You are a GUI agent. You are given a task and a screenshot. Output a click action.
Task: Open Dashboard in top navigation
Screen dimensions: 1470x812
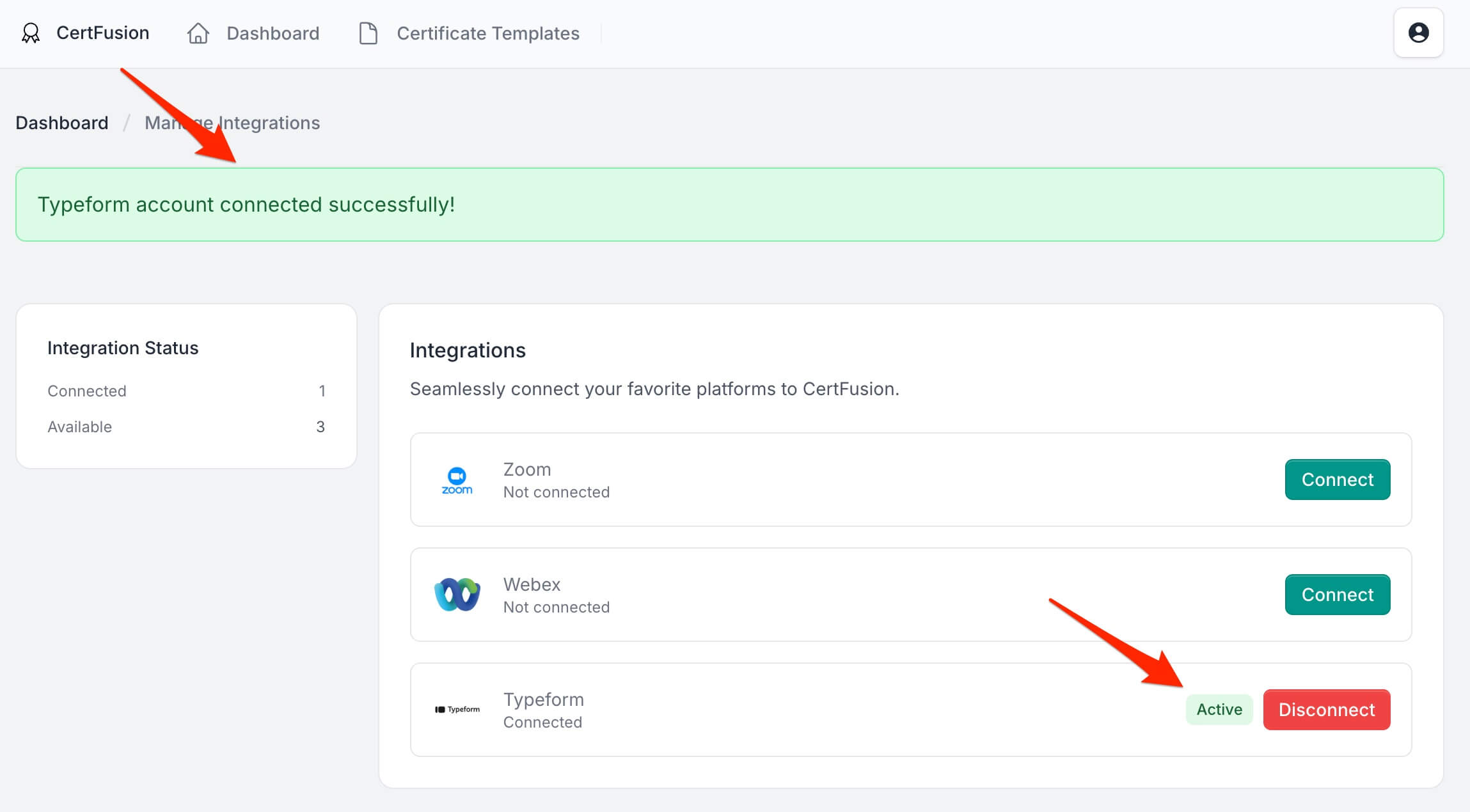tap(273, 33)
